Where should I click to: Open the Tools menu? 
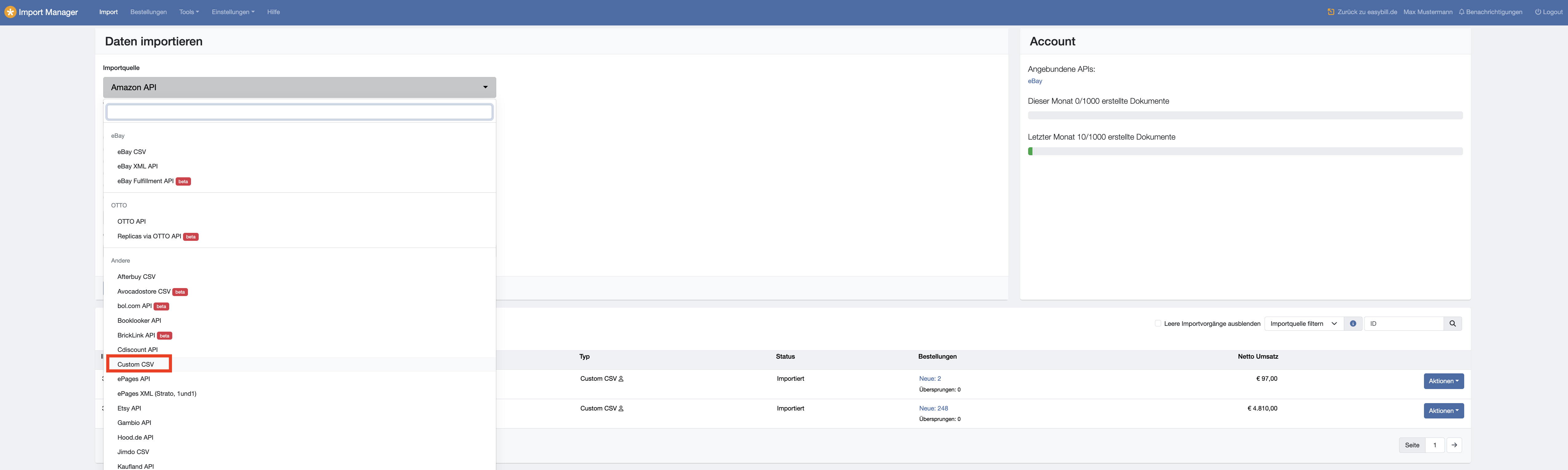click(x=189, y=12)
